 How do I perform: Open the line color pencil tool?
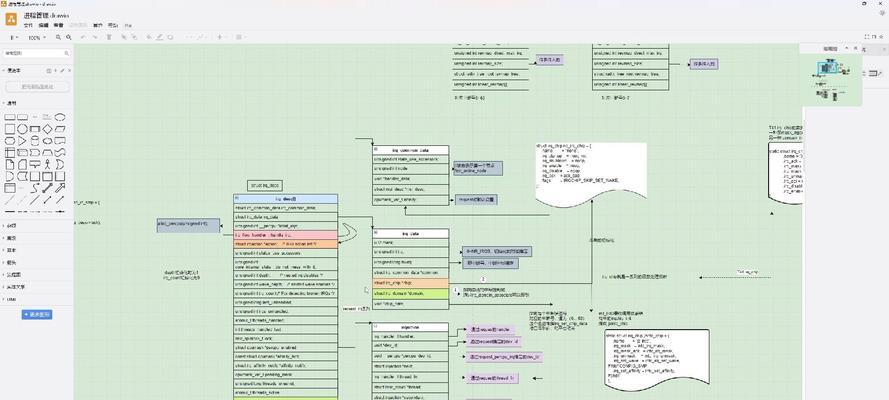point(159,37)
